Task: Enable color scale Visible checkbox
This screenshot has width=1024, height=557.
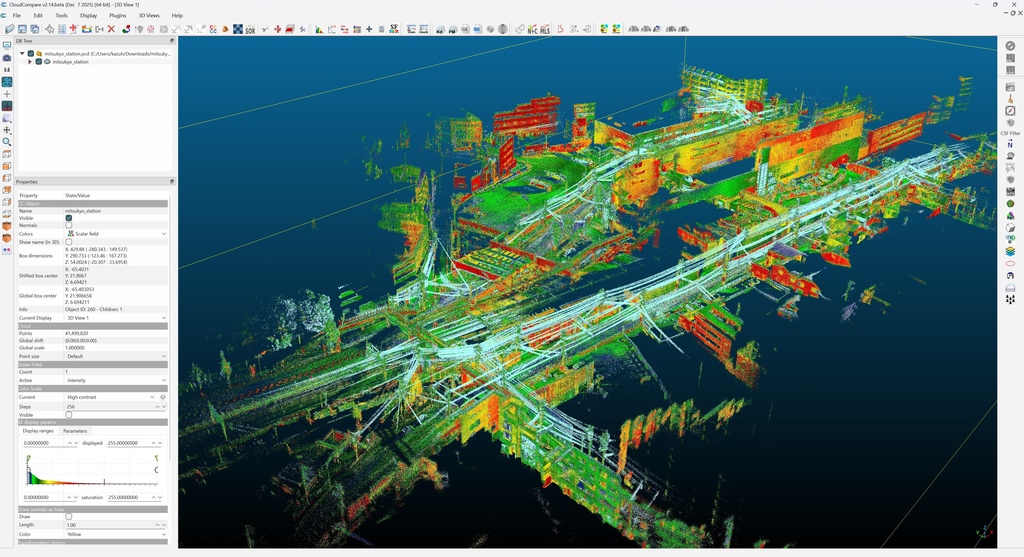Action: [69, 415]
